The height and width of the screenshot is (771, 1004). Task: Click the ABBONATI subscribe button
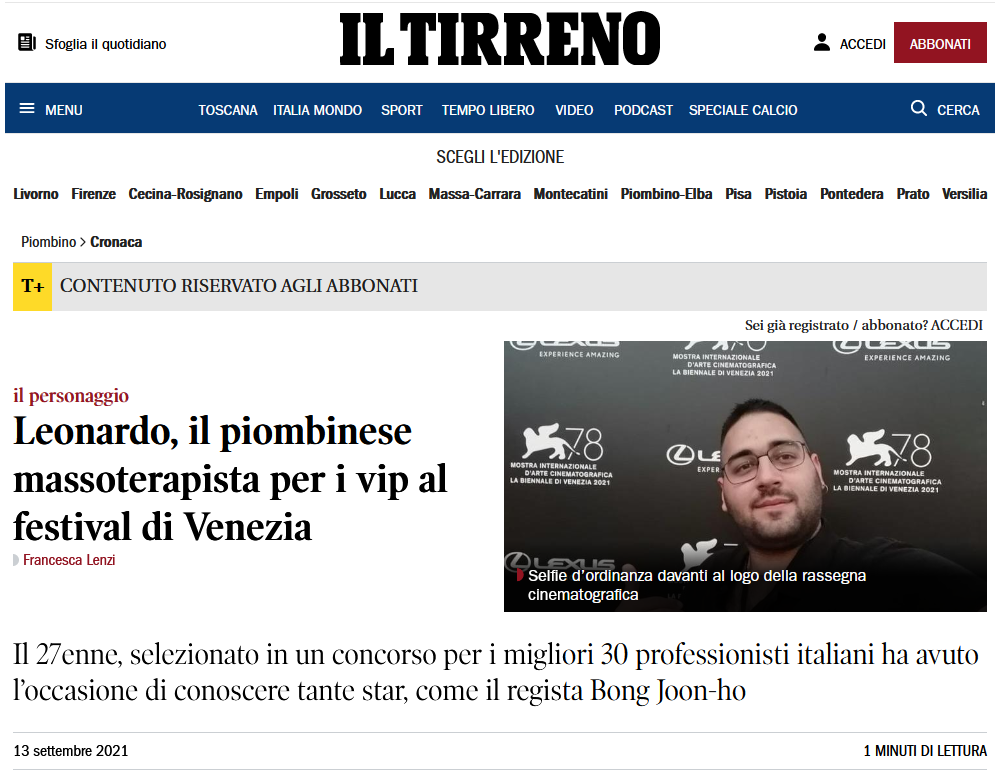tap(940, 43)
